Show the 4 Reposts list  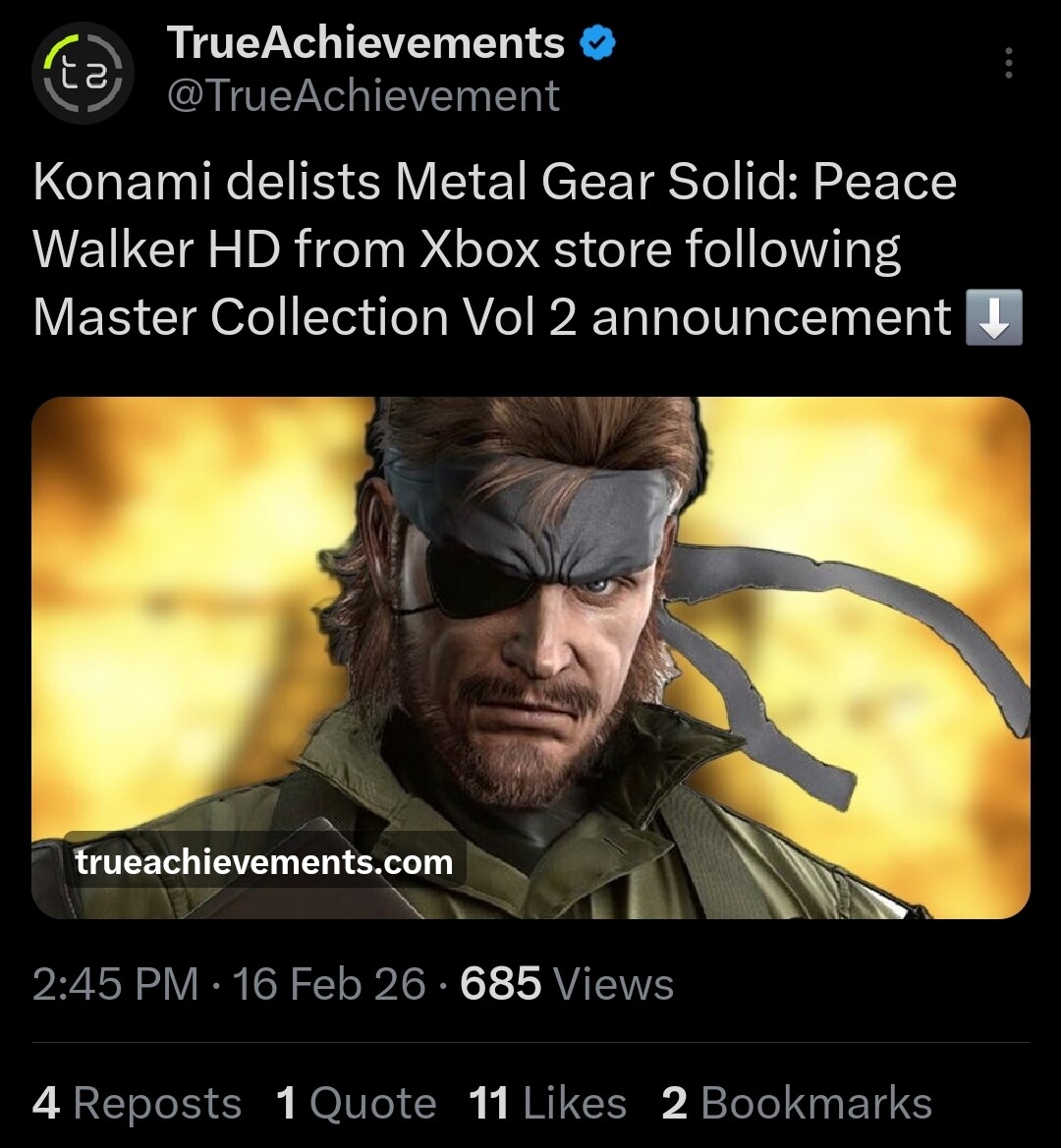pos(137,1103)
